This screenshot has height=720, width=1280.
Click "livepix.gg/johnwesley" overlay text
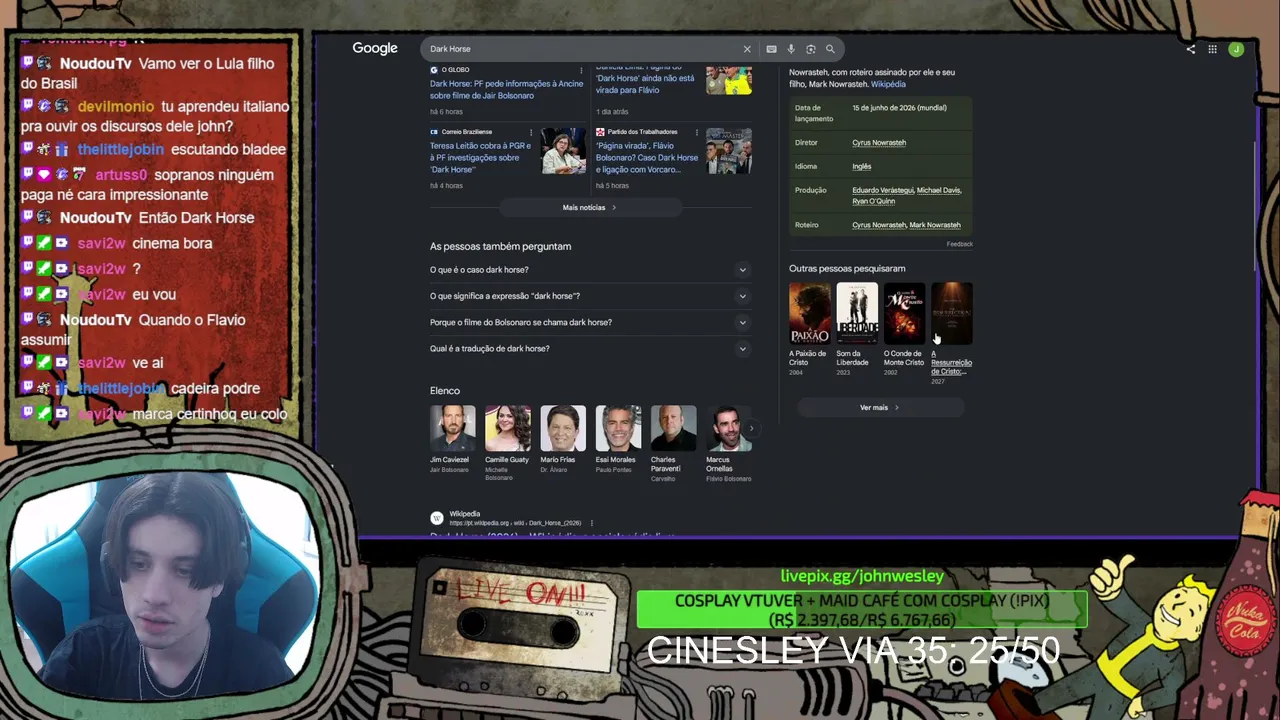[x=862, y=576]
